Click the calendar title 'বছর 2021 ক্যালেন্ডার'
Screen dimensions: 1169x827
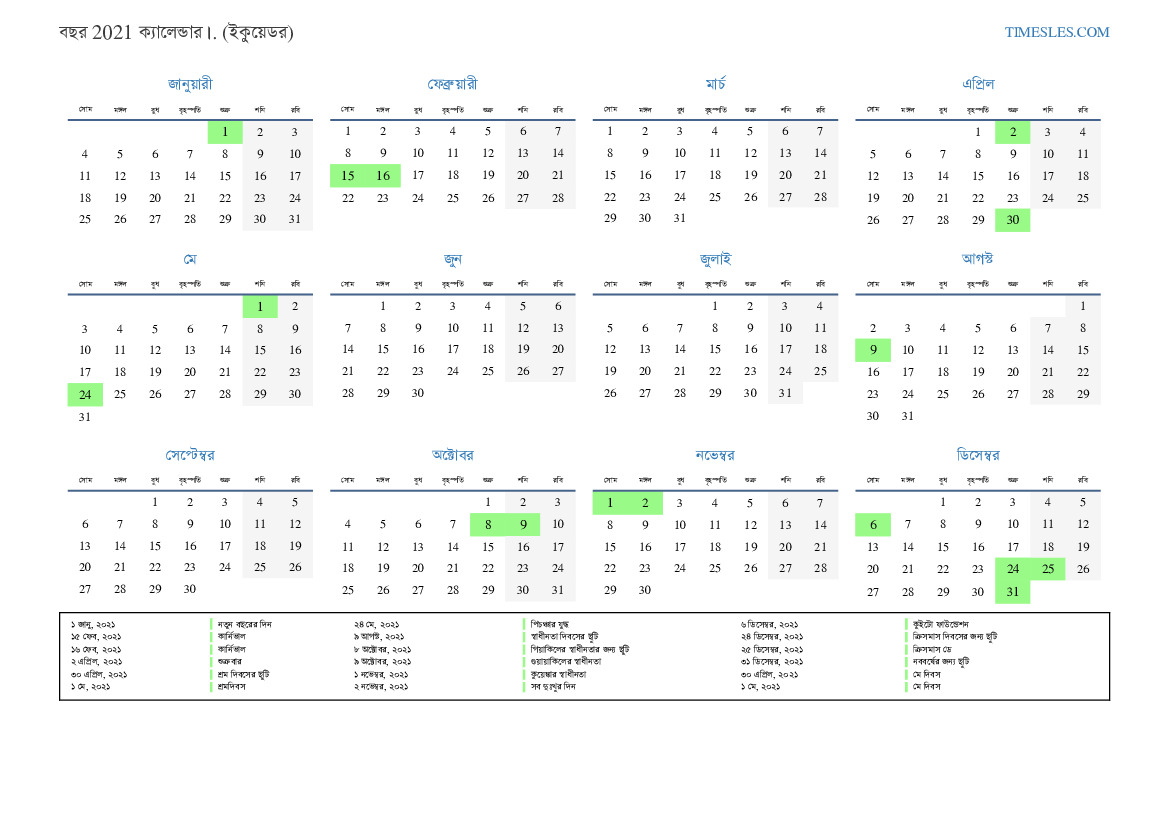176,33
